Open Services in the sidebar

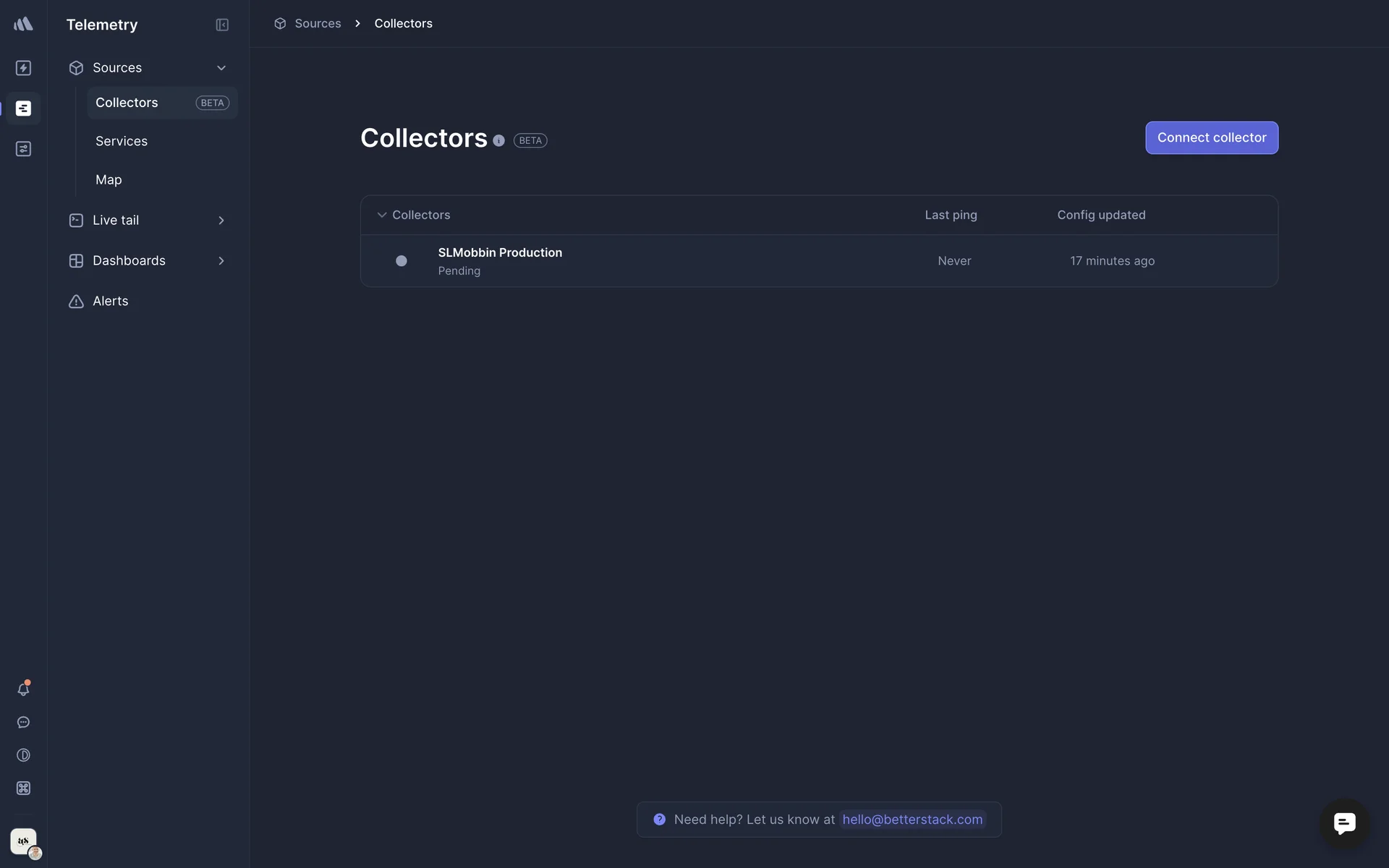tap(122, 142)
